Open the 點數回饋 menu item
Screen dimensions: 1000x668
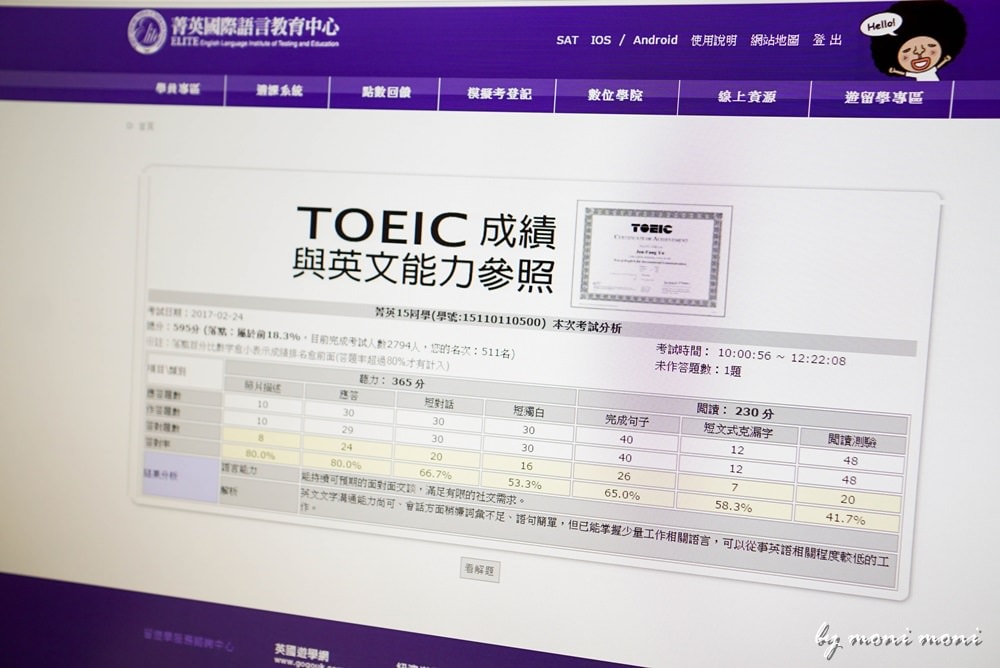click(385, 93)
